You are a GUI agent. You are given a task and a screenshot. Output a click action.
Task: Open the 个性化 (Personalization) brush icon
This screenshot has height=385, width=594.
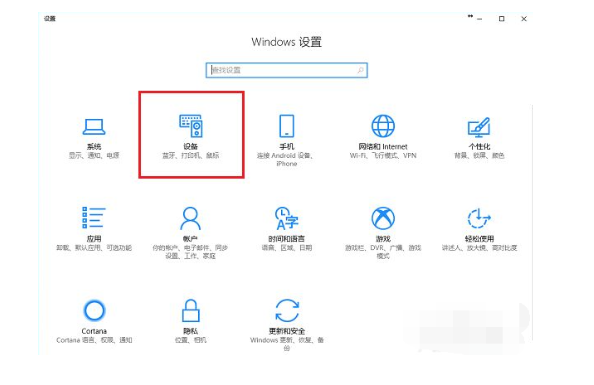pyautogui.click(x=479, y=127)
